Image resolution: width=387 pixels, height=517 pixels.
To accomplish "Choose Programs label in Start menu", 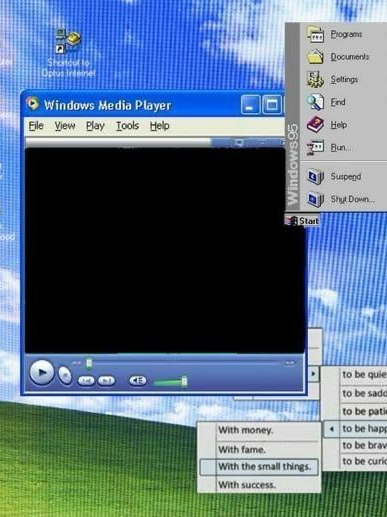I will pos(346,34).
